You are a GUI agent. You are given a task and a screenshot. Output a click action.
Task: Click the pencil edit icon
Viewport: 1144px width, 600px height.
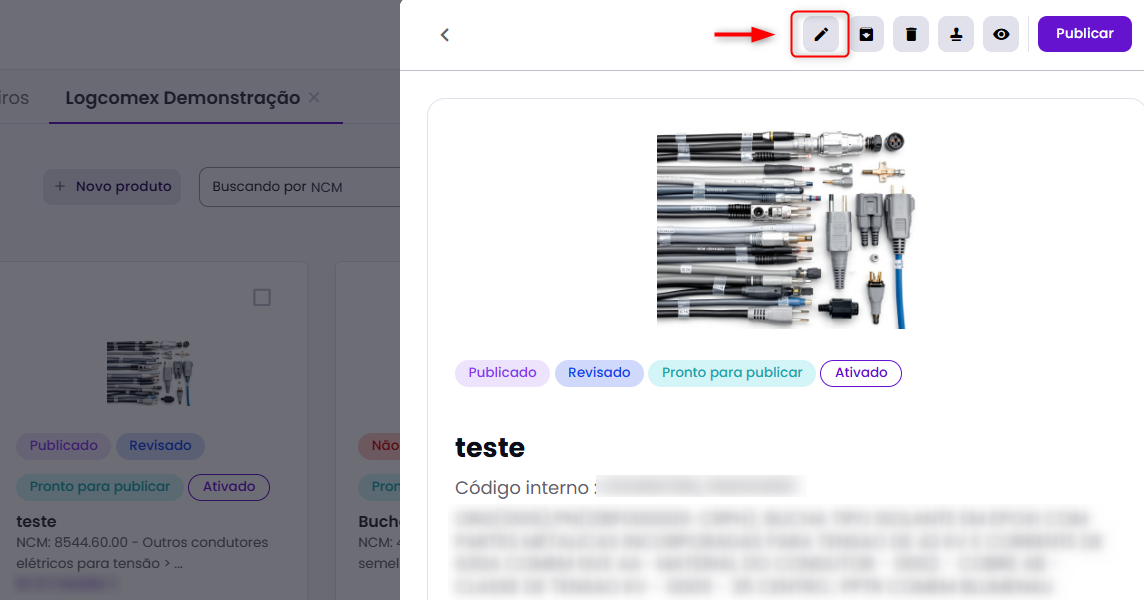821,35
